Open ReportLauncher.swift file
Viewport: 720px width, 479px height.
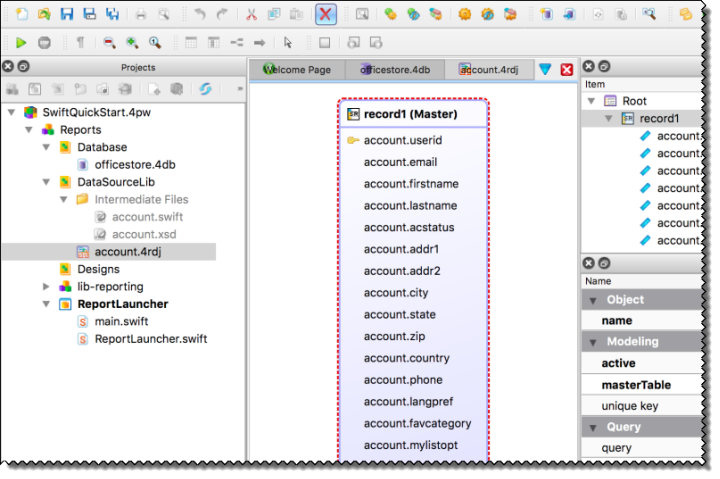point(151,339)
